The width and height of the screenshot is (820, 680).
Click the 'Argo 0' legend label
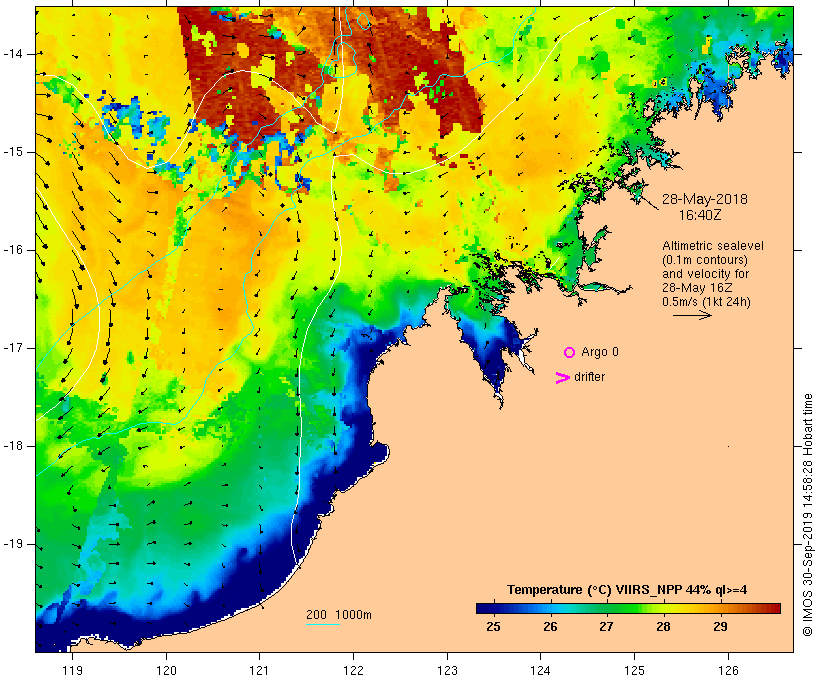pos(600,352)
